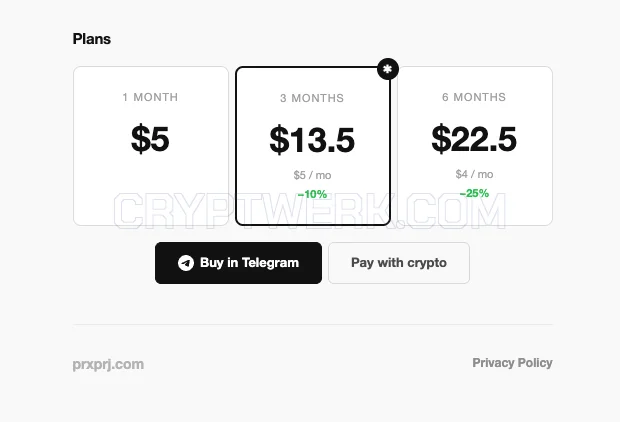
Task: Open the prxprj.com footer link
Action: point(108,364)
